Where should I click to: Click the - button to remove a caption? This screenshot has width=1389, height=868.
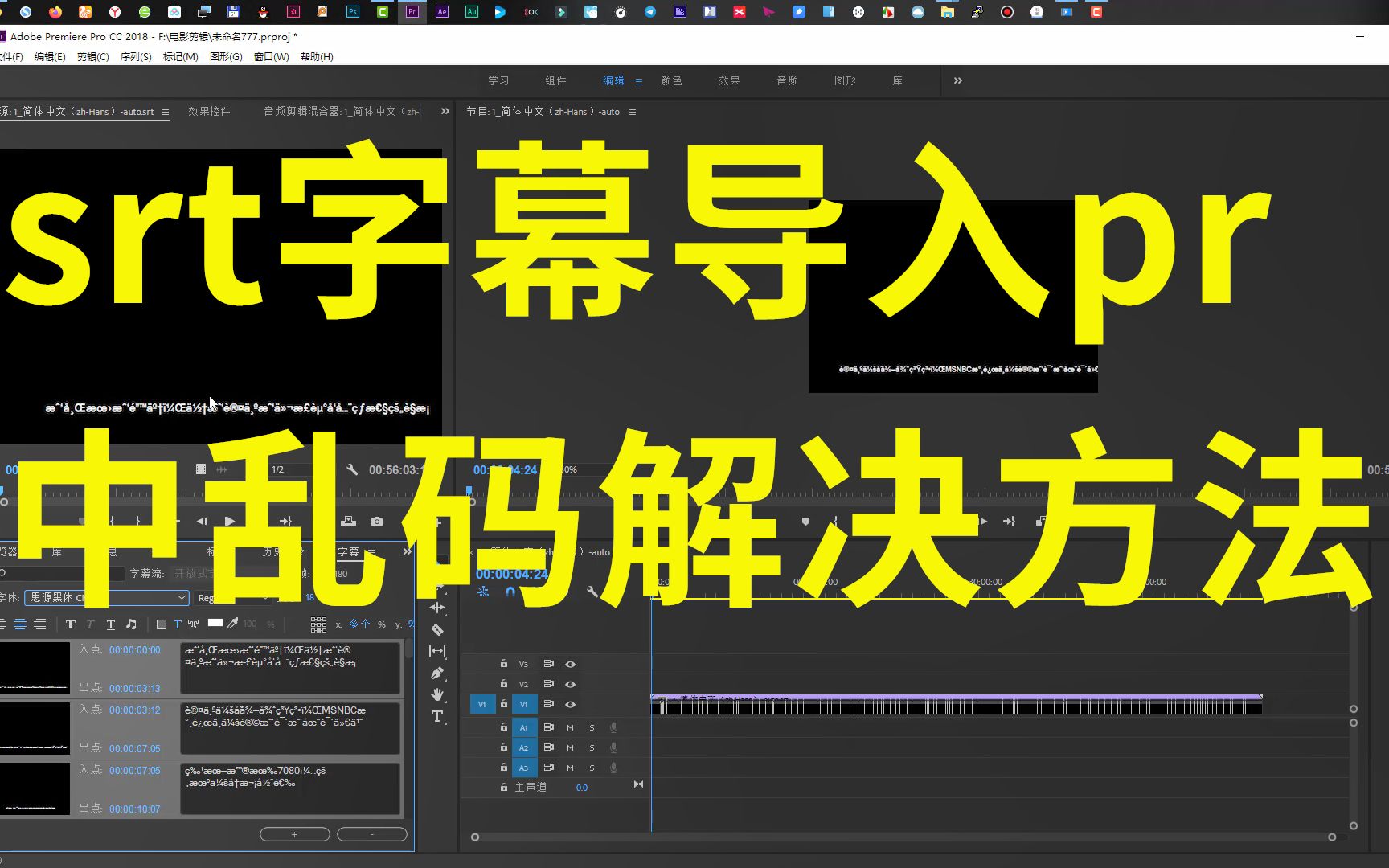click(371, 833)
